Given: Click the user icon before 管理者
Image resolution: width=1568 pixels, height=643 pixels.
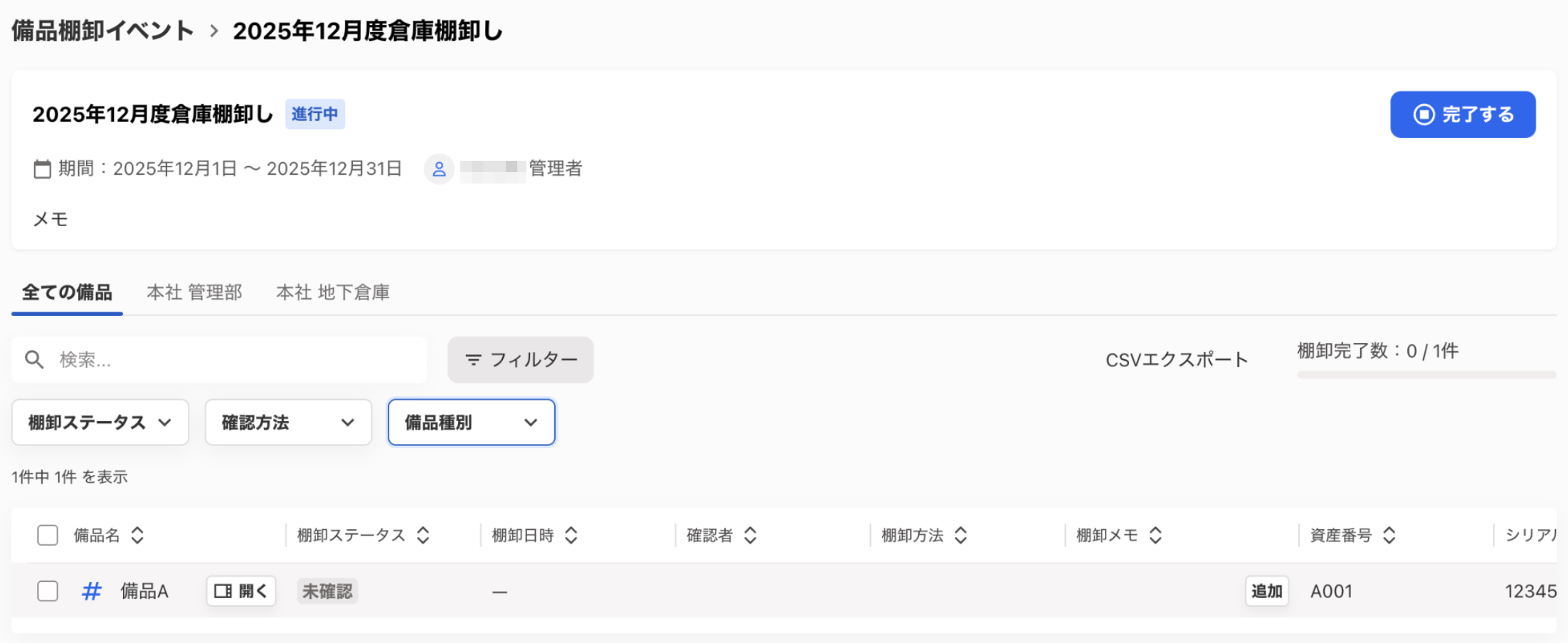Looking at the screenshot, I should coord(439,169).
